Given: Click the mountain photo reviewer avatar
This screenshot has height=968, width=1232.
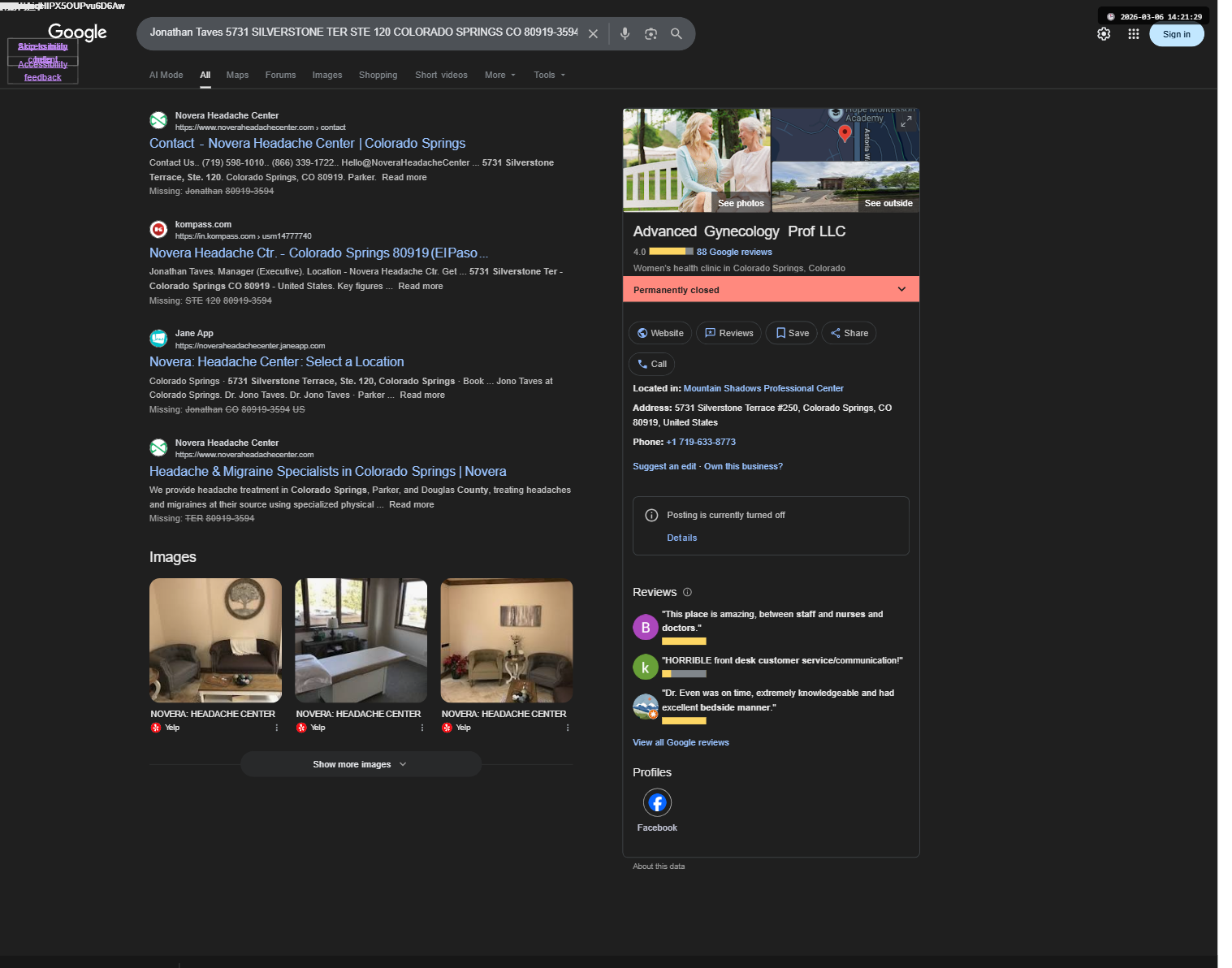Looking at the screenshot, I should pyautogui.click(x=646, y=707).
